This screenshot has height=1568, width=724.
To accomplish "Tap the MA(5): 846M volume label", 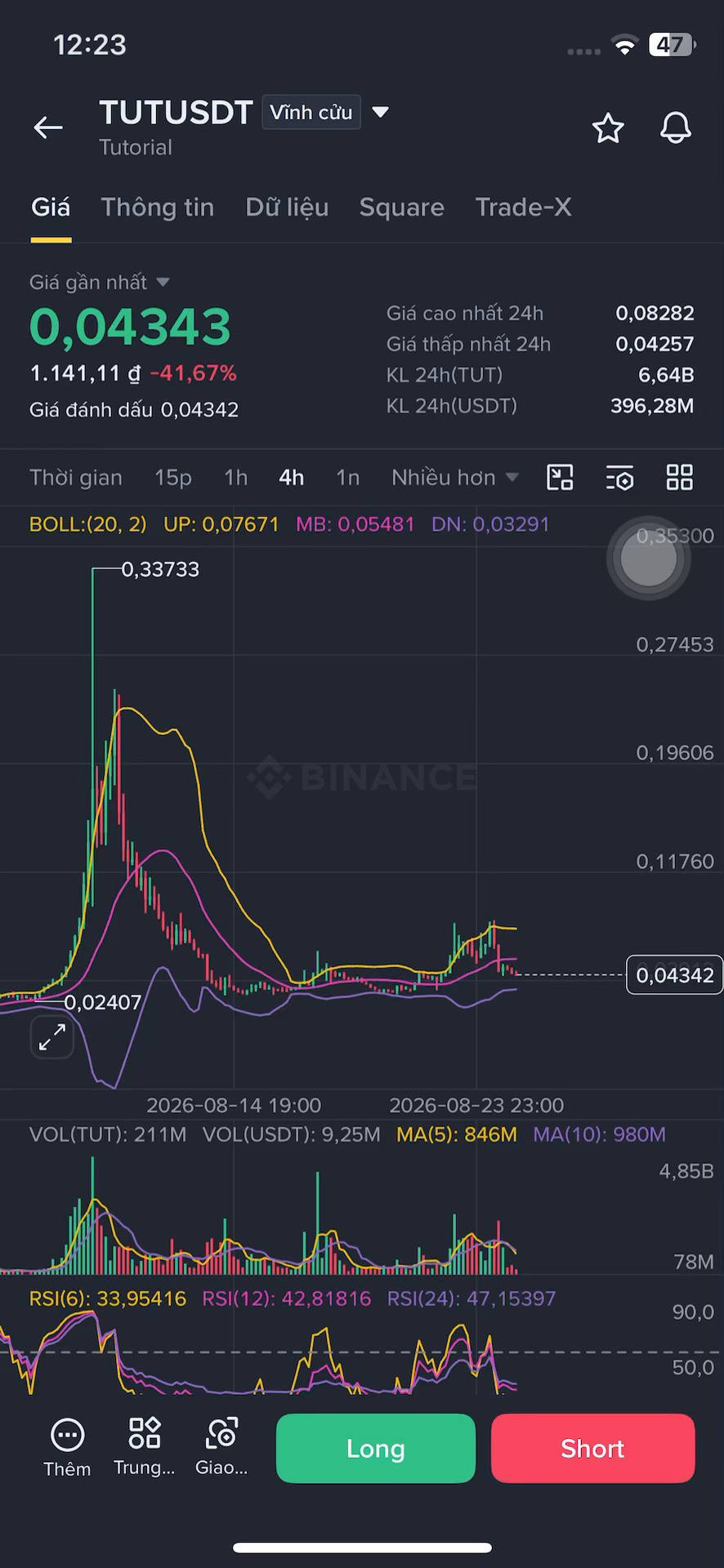I will [457, 1135].
